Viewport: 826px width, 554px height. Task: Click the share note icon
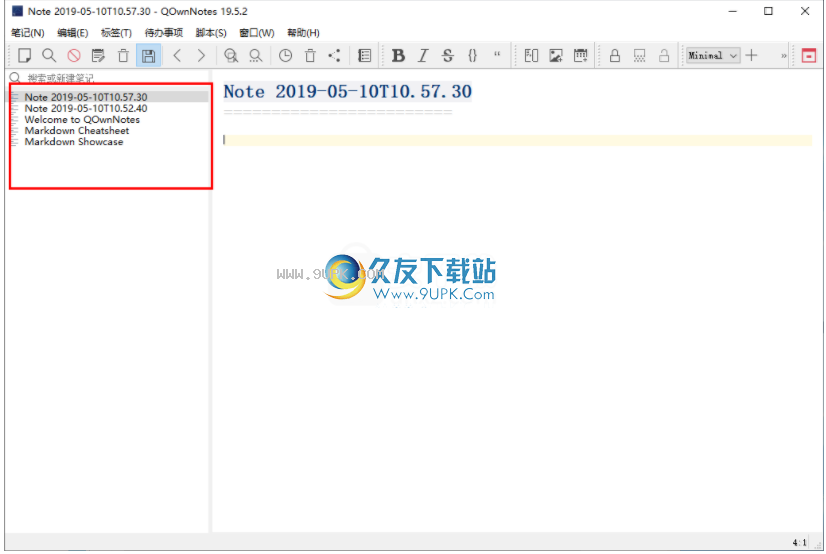tap(335, 55)
